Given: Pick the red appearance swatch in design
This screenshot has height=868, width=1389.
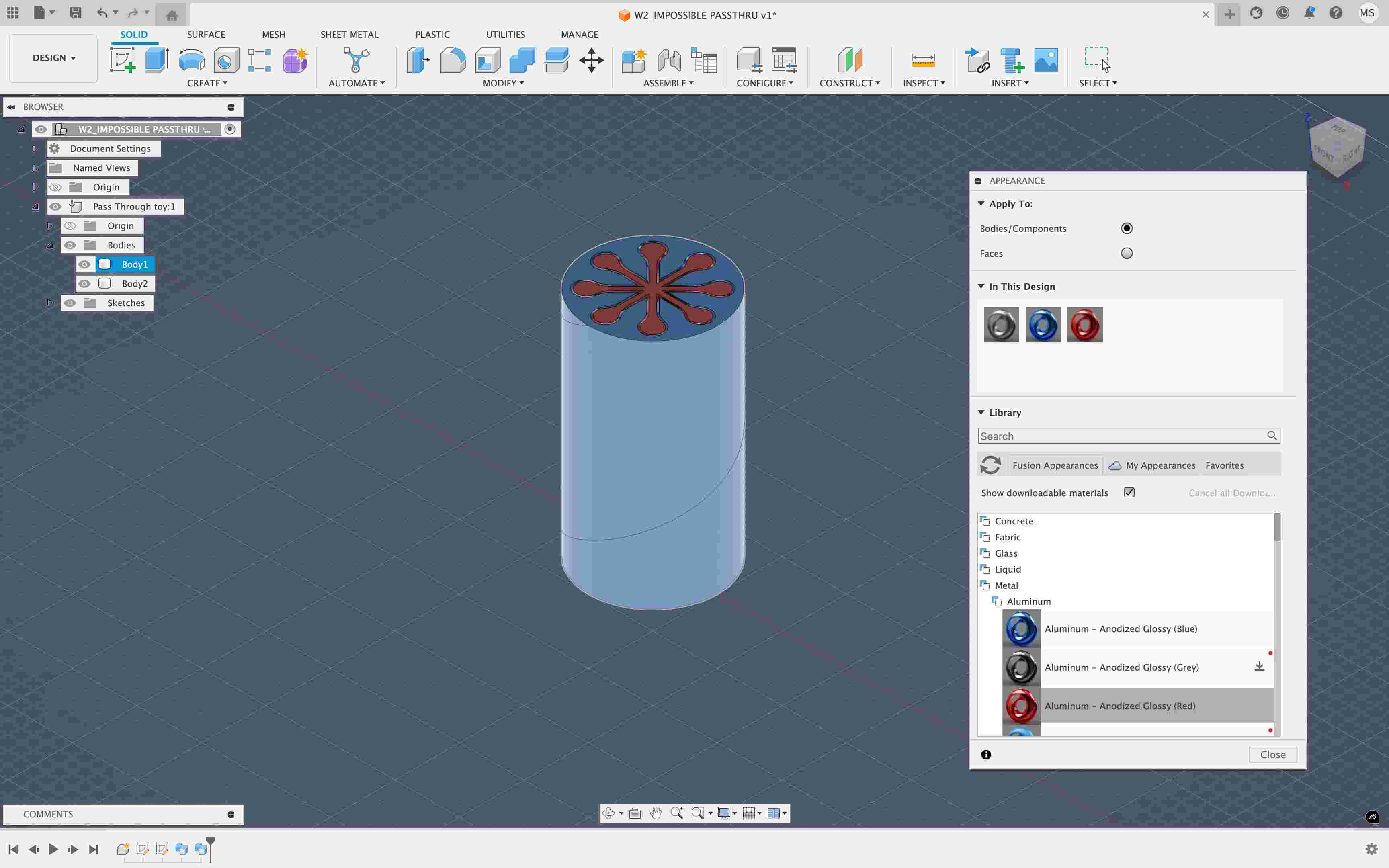Looking at the screenshot, I should pyautogui.click(x=1085, y=324).
